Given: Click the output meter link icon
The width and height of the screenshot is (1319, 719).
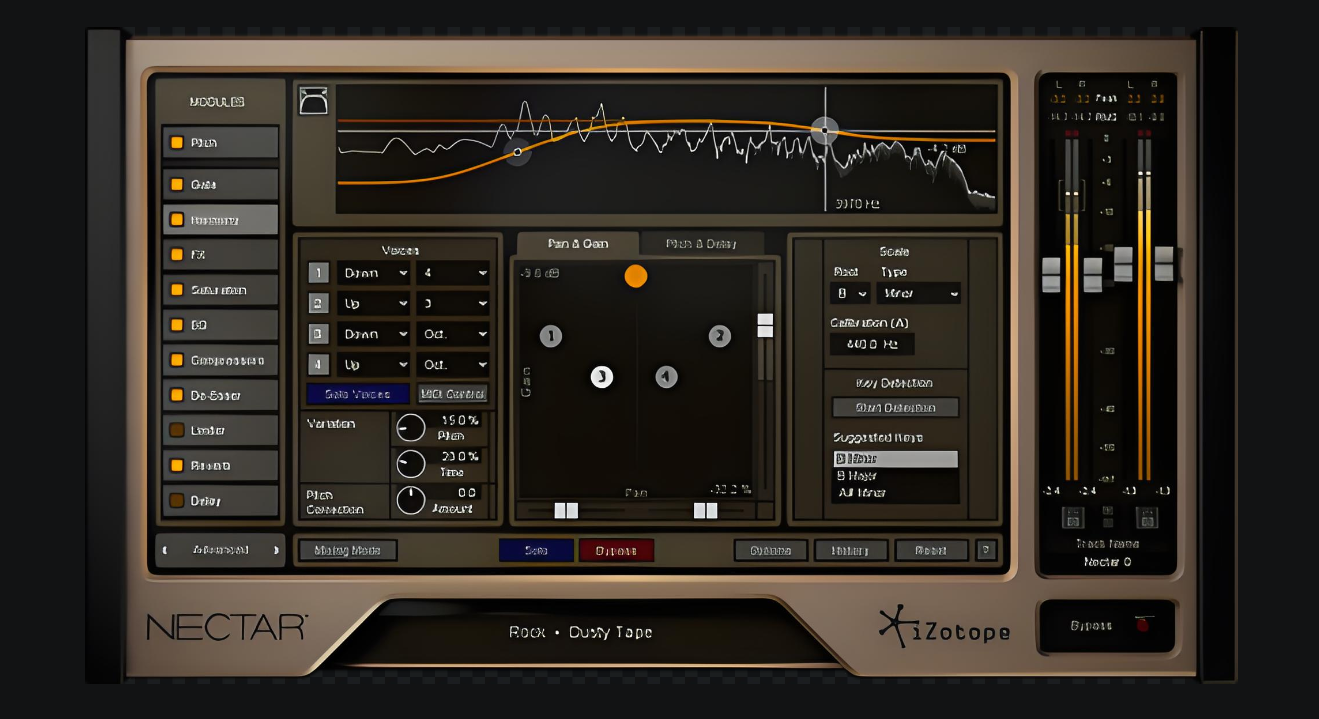Looking at the screenshot, I should coord(1146,517).
